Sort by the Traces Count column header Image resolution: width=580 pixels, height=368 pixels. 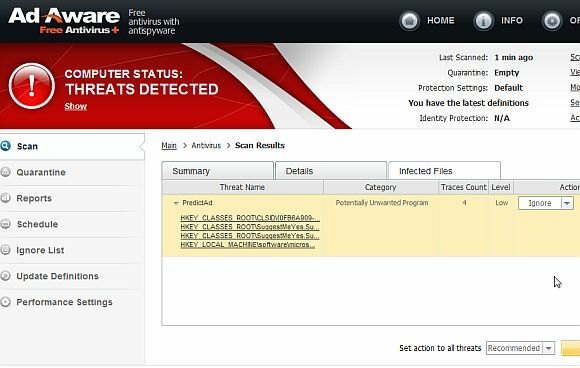(463, 187)
